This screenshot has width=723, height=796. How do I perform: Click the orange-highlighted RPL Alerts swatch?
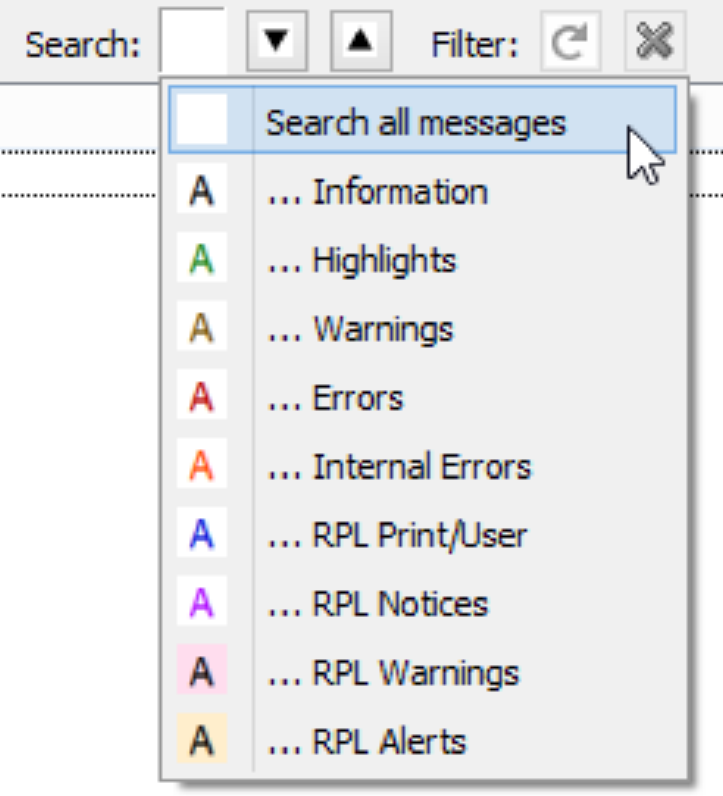pos(202,741)
